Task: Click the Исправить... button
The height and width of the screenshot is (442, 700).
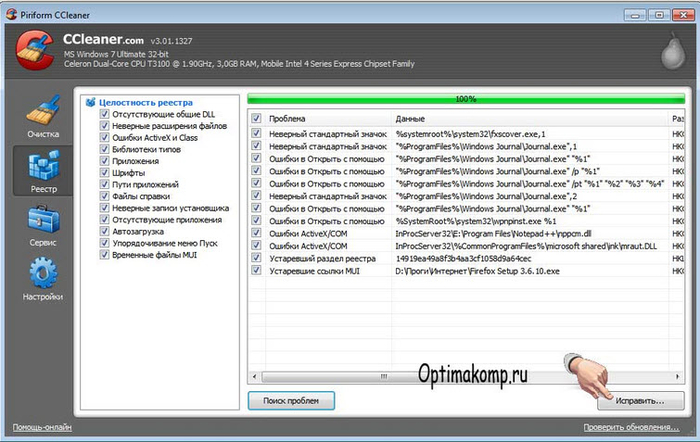Action: [641, 401]
